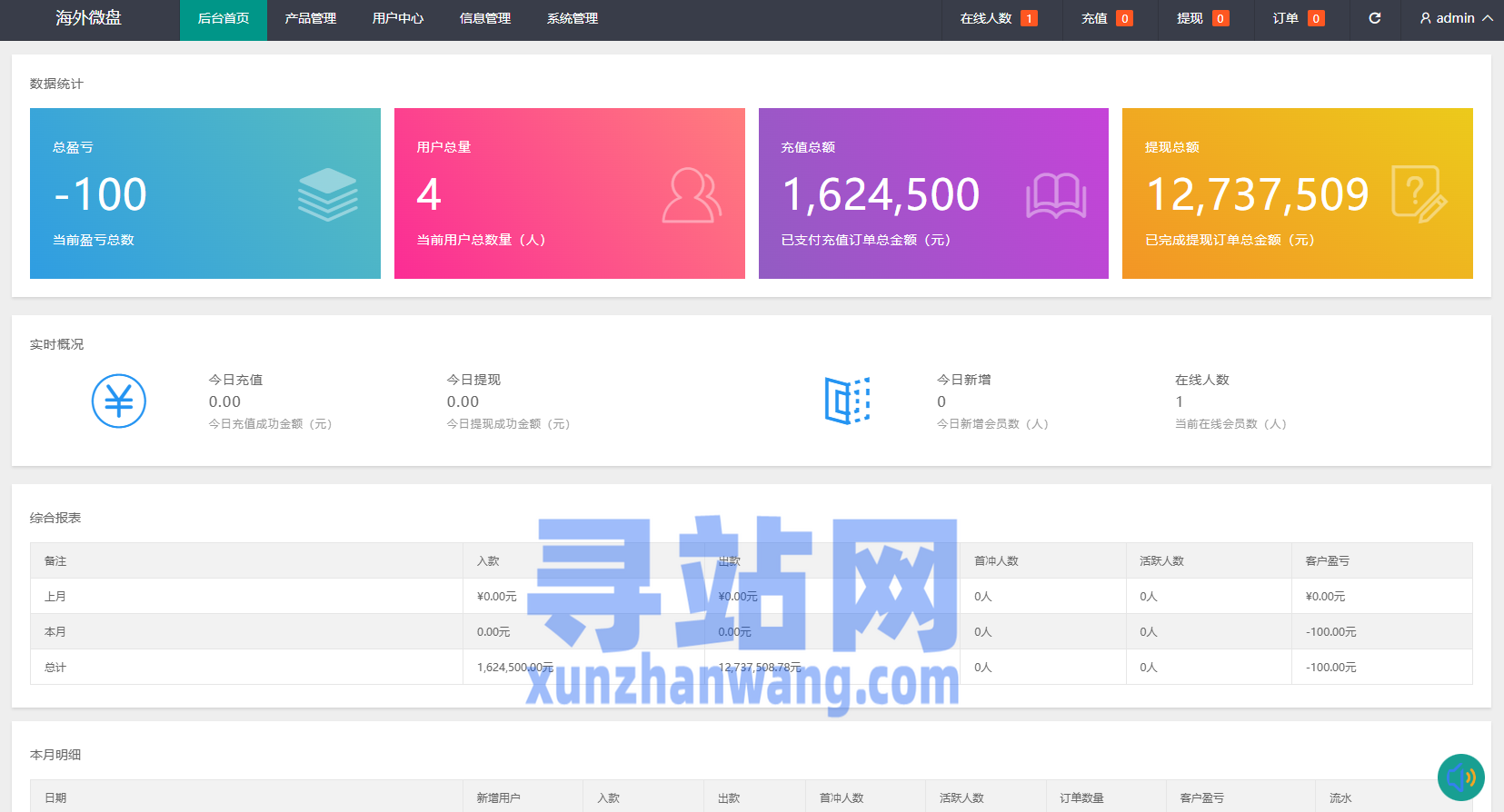1504x812 pixels.
Task: Click the admin user avatar icon
Action: [x=1426, y=18]
